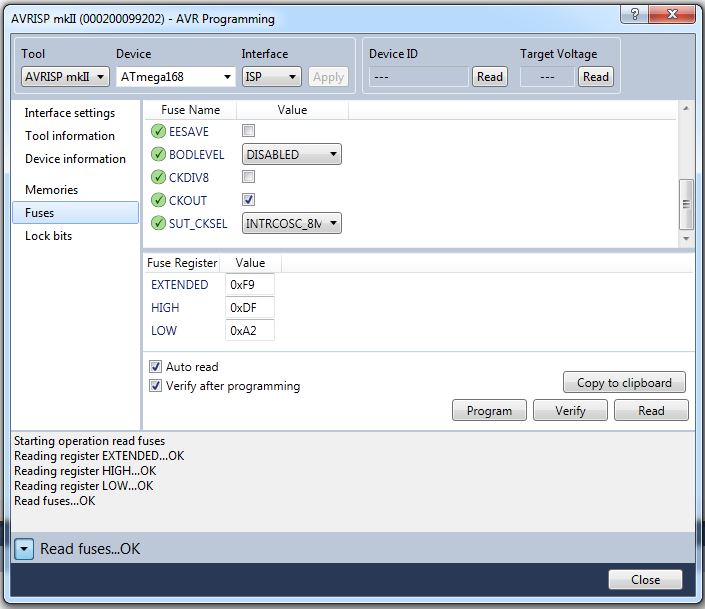705x609 pixels.
Task: Click the Fuse Name column header
Action: point(190,110)
